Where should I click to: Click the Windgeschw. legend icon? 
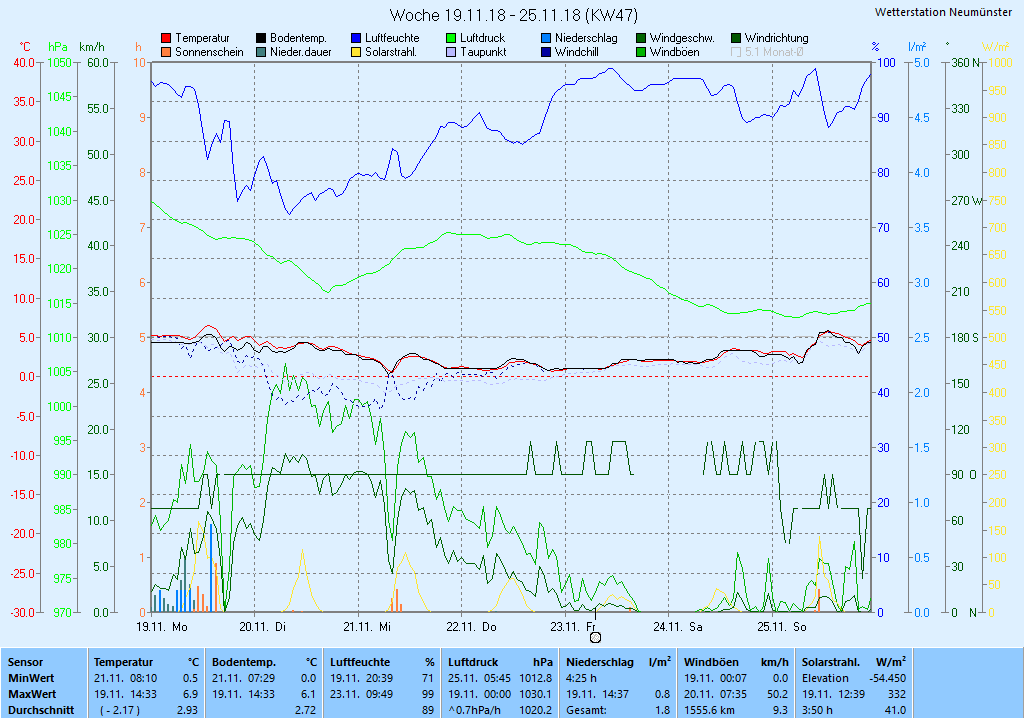[641, 38]
